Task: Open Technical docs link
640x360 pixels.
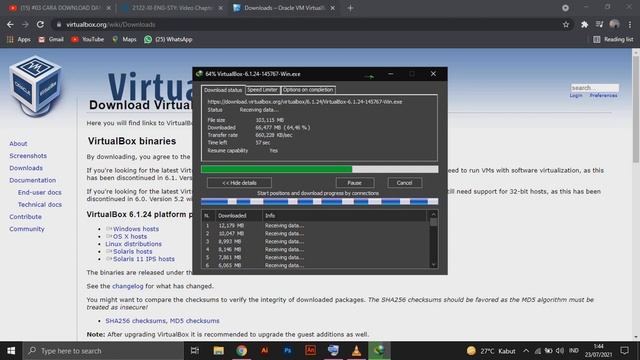Action: point(40,204)
